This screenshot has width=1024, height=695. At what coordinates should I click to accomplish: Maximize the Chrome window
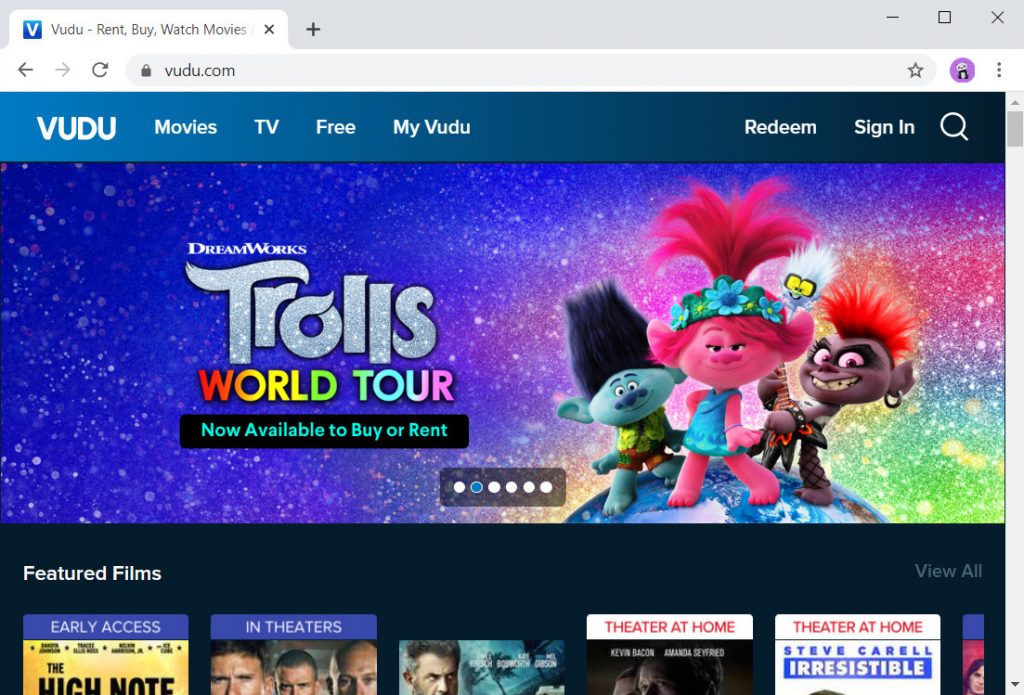point(944,17)
